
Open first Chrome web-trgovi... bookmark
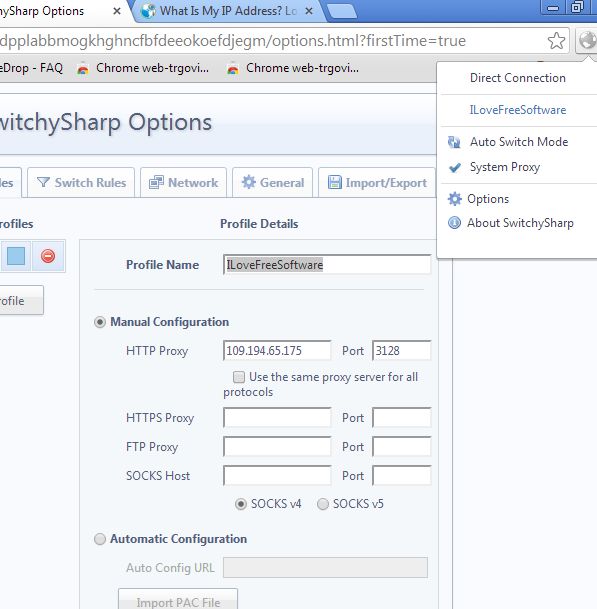[143, 68]
